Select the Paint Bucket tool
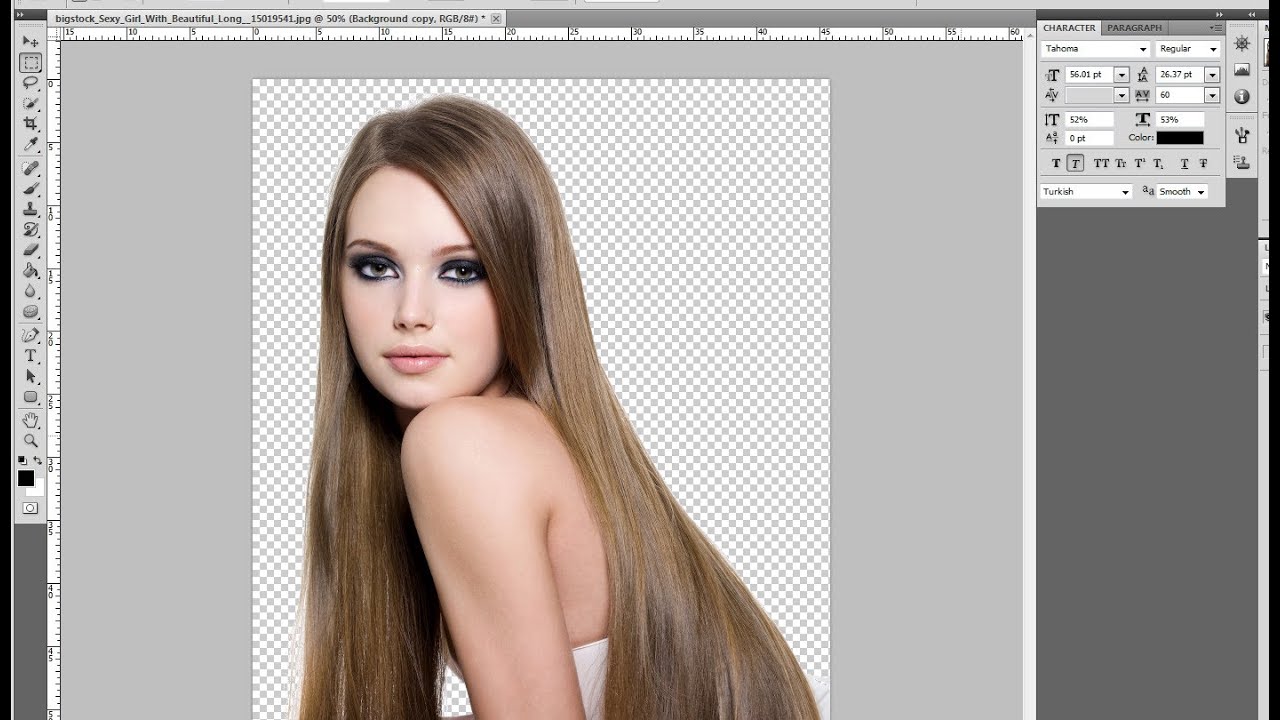Screen dimensions: 1280x720 coord(30,270)
